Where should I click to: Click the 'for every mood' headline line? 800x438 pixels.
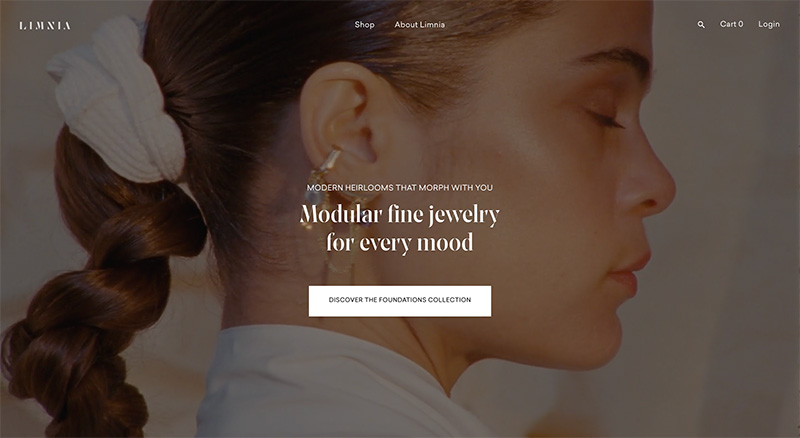pos(399,242)
